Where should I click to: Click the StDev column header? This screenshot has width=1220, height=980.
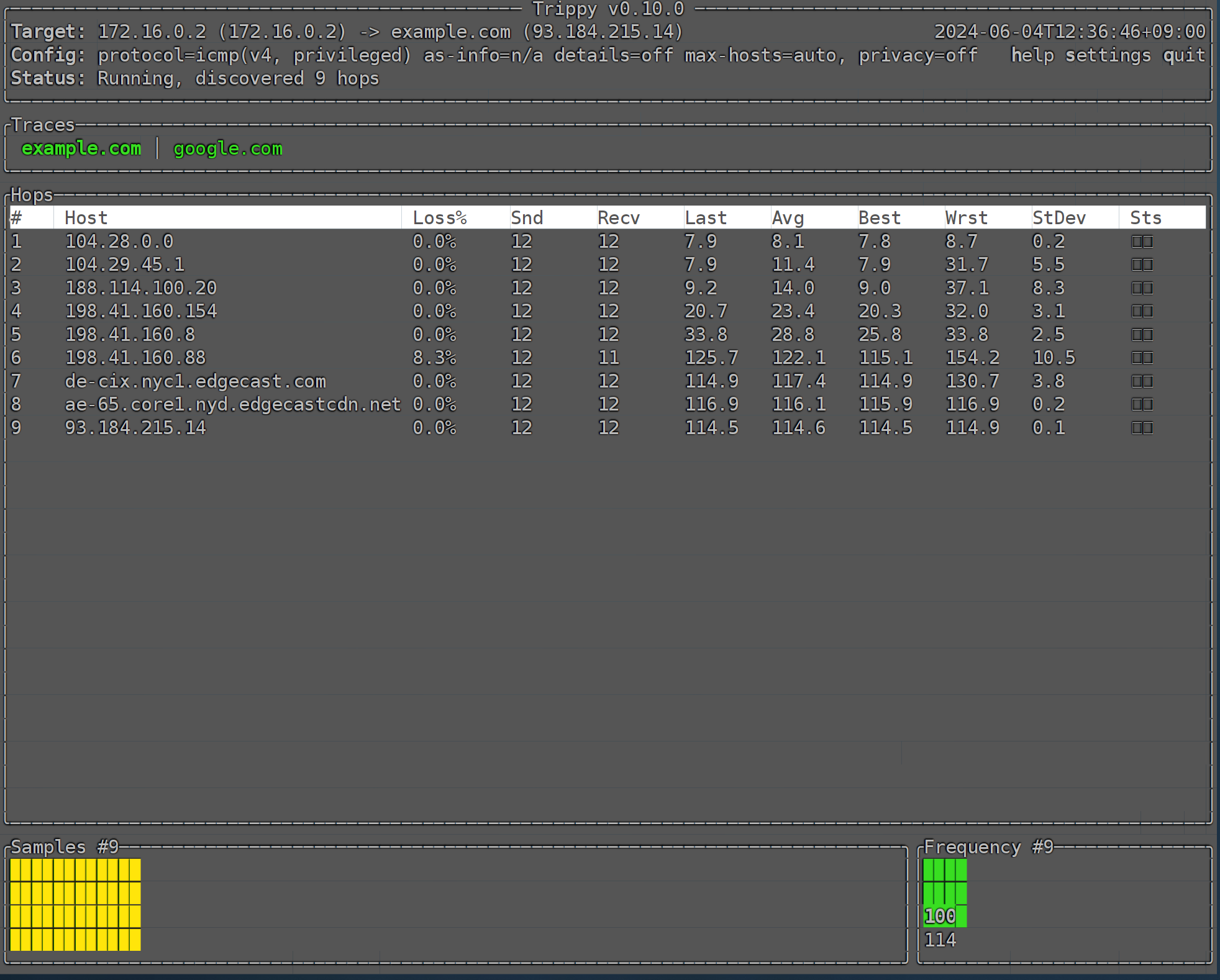coord(1058,218)
